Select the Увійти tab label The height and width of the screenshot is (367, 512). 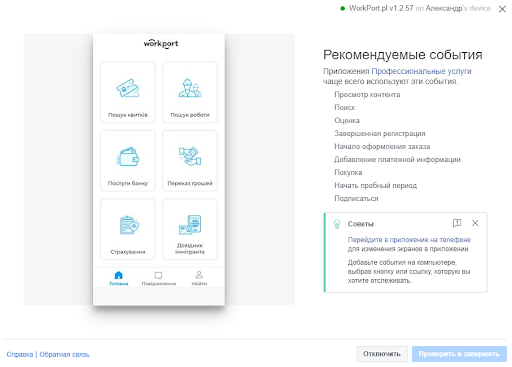click(x=199, y=284)
